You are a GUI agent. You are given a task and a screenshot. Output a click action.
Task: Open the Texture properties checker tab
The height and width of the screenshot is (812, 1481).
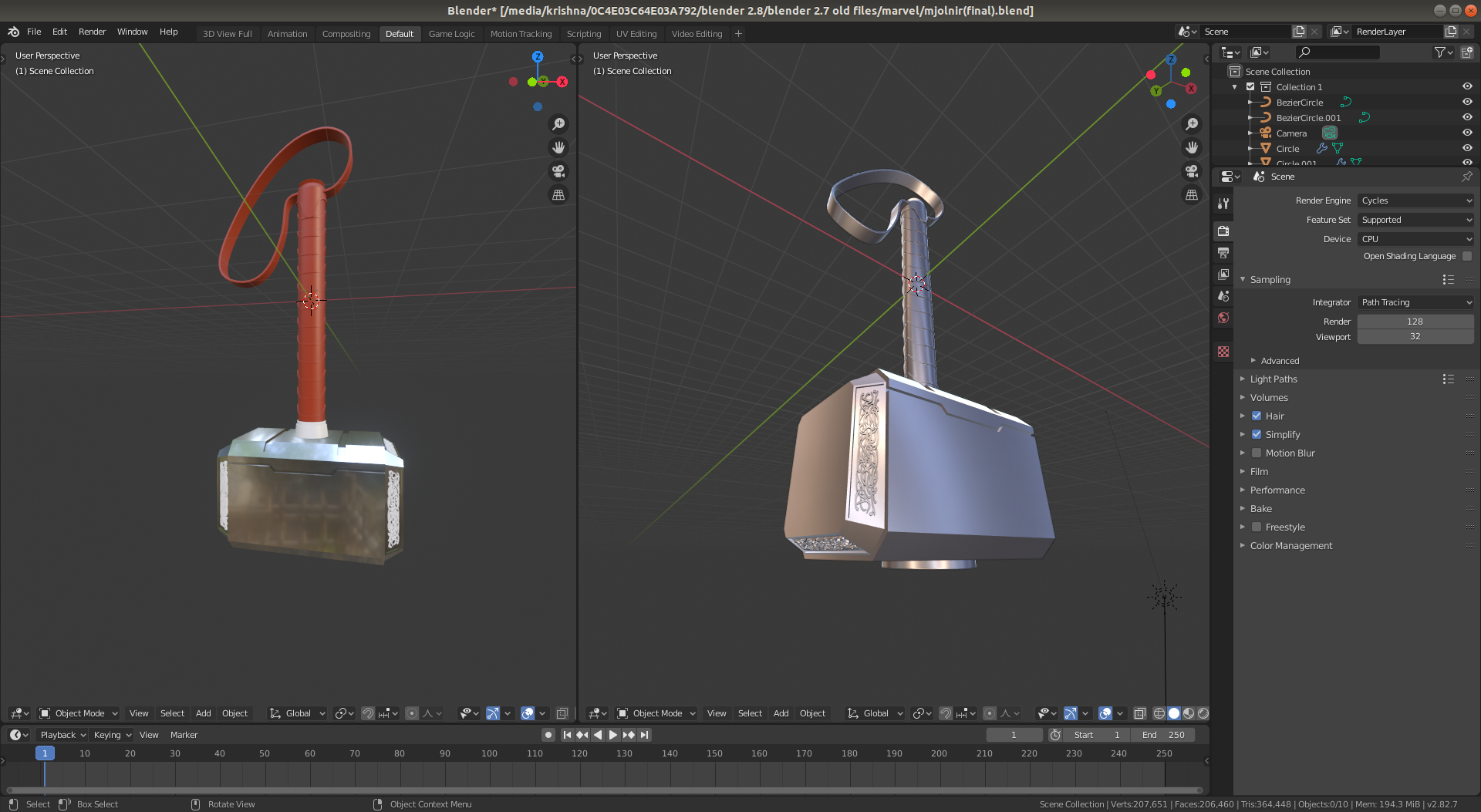tap(1223, 352)
